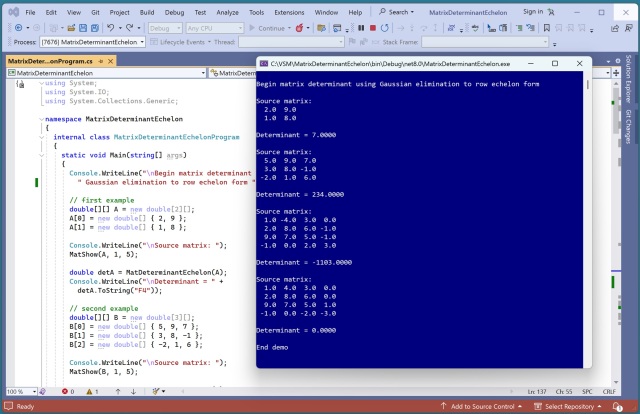The image size is (640, 414).
Task: Toggle the bookmark icon in the toolbar
Action: (547, 28)
